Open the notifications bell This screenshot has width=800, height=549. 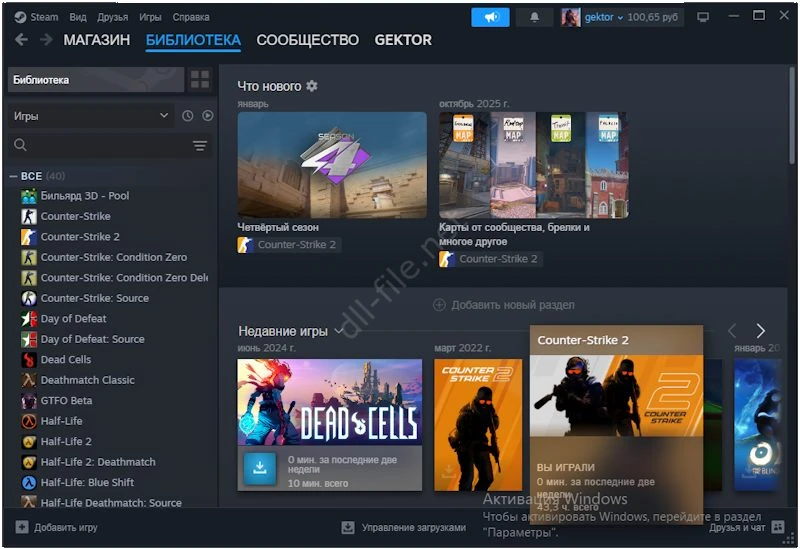pos(534,17)
